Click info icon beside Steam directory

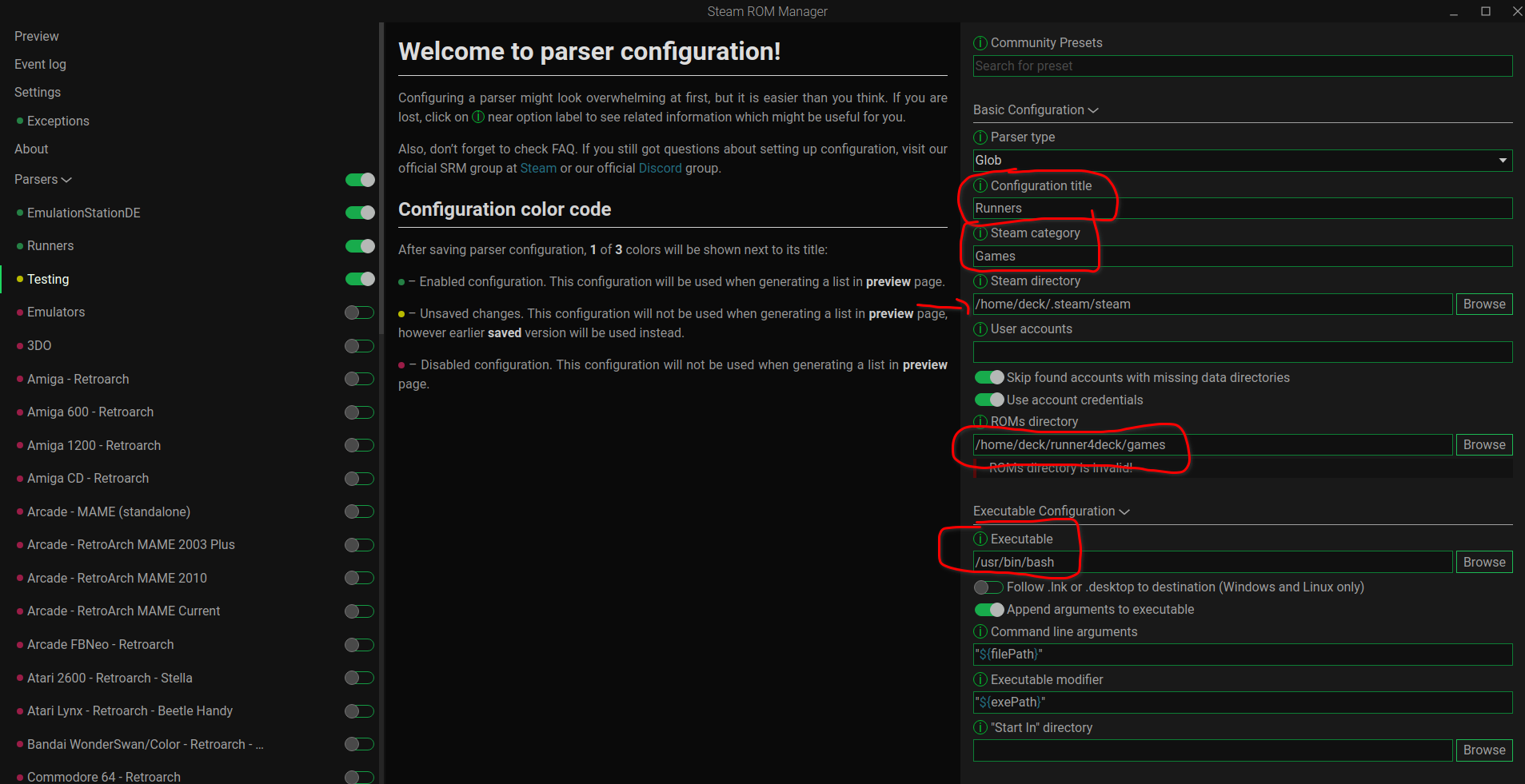click(x=980, y=281)
